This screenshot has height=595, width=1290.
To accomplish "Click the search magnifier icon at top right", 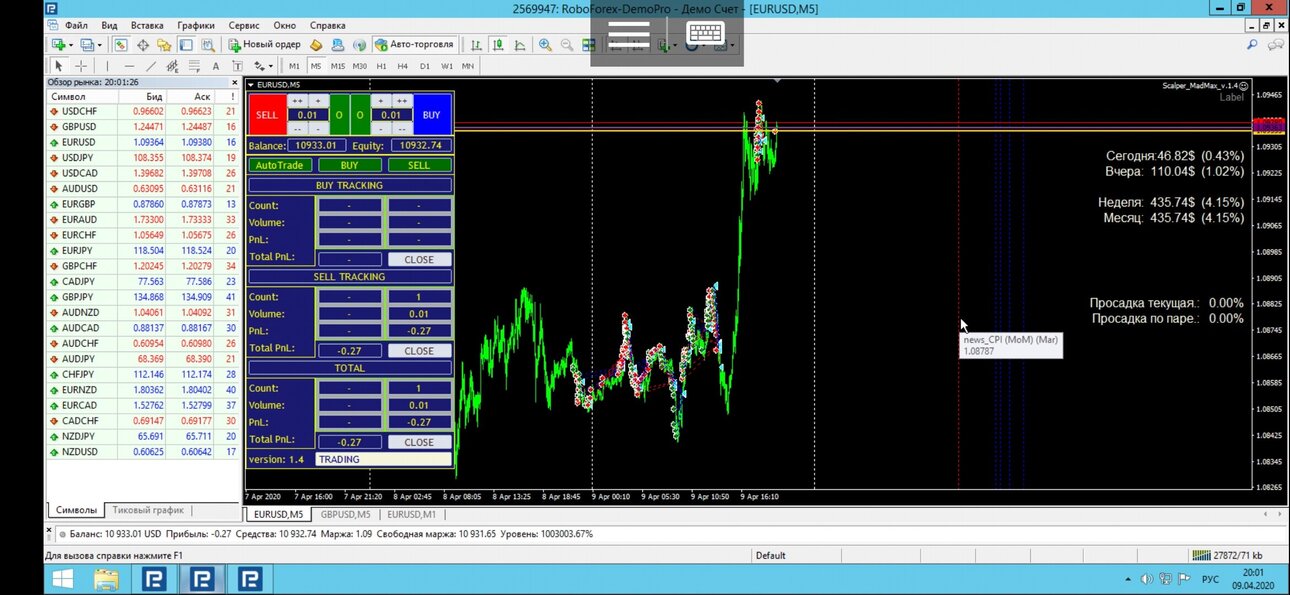I will 1251,45.
